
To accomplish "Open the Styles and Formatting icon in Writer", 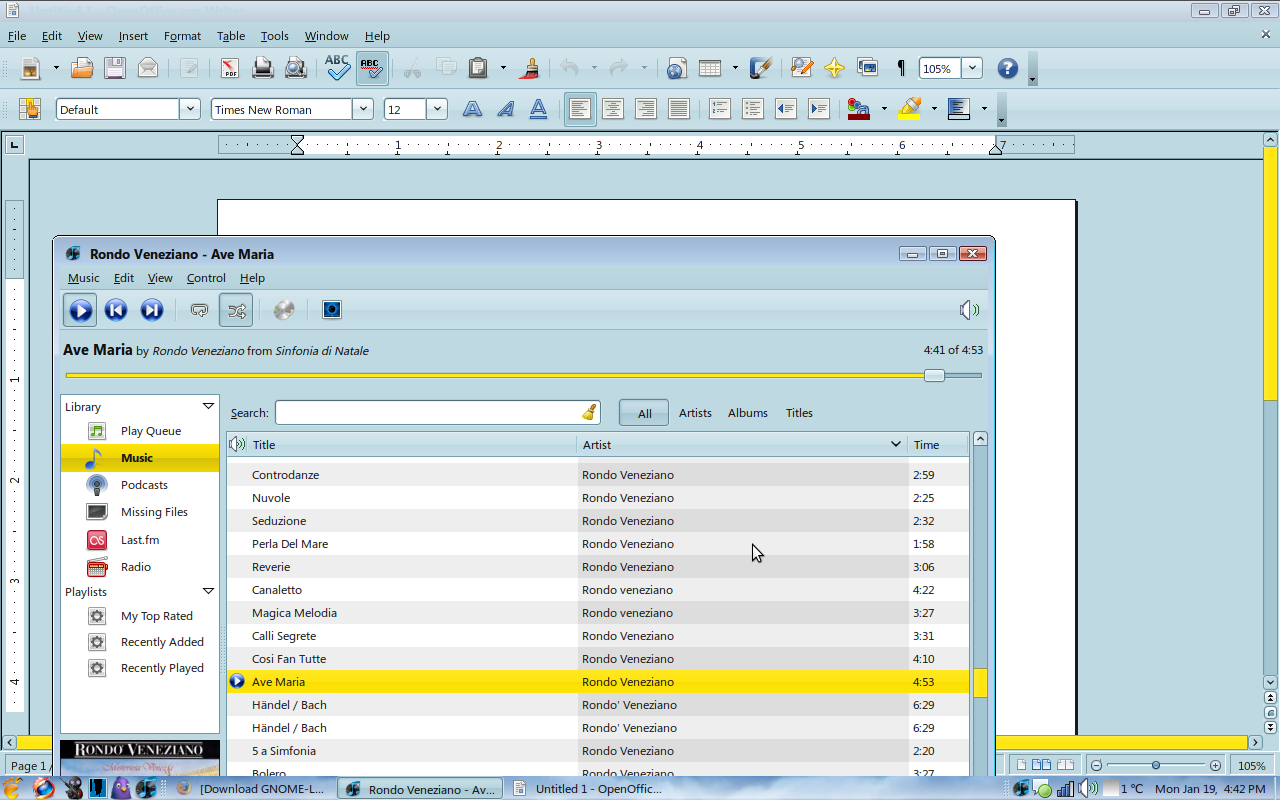I will 29,109.
